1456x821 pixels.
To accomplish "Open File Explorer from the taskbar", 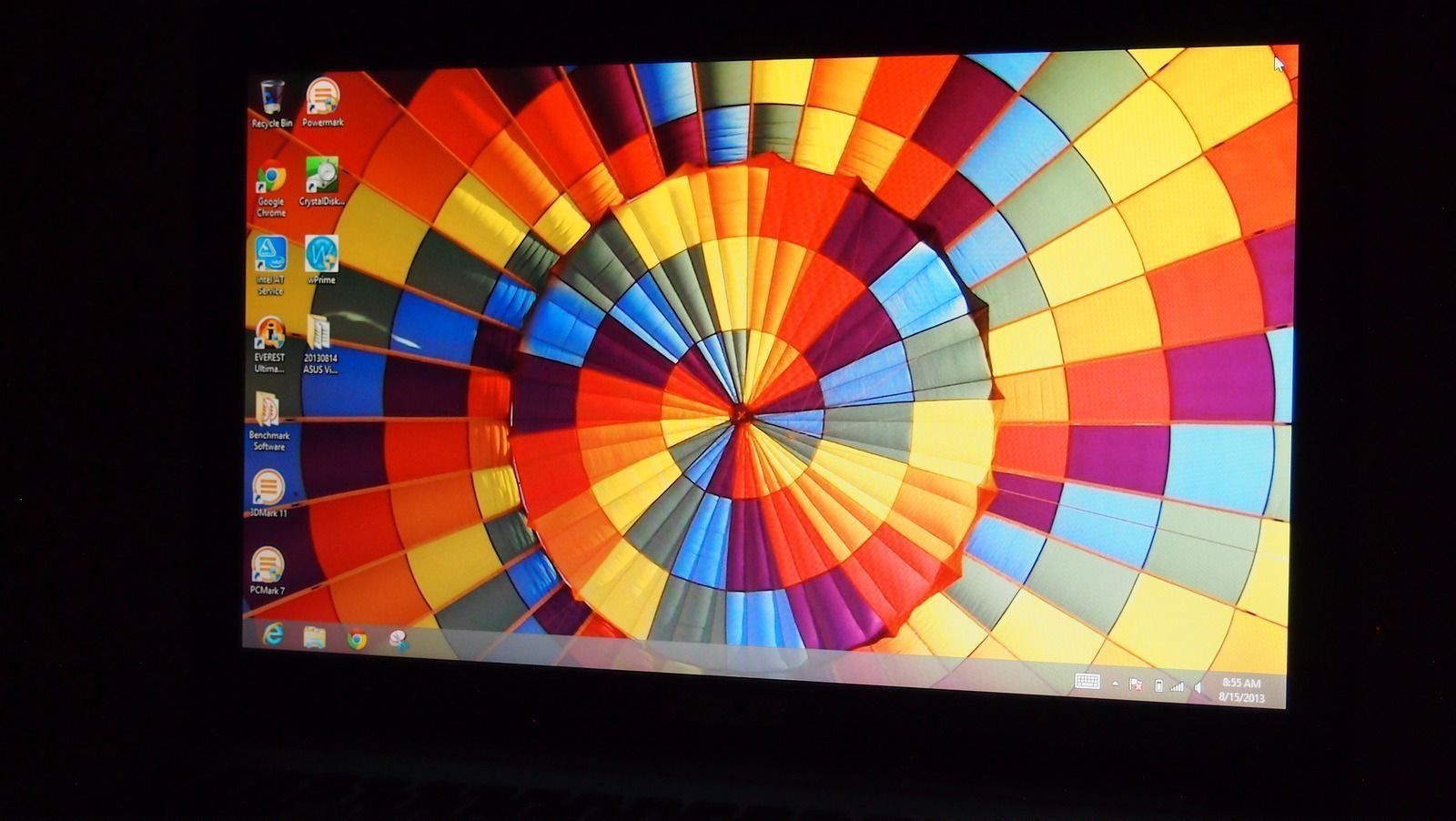I will tap(315, 638).
